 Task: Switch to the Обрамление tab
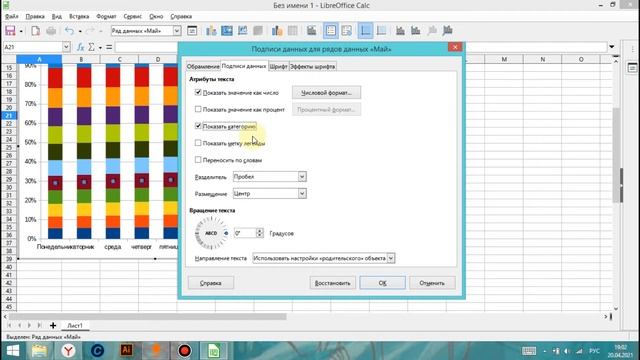(203, 66)
